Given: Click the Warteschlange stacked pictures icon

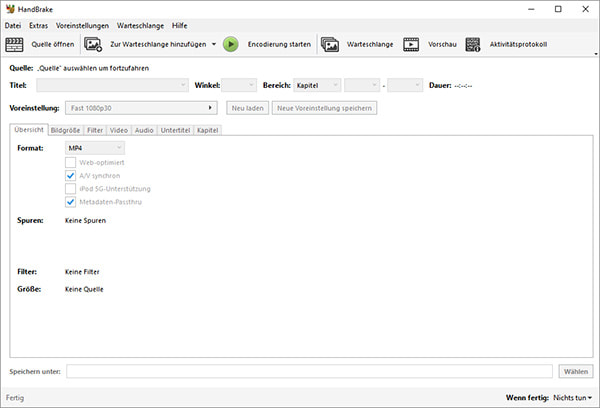Looking at the screenshot, I should point(330,44).
